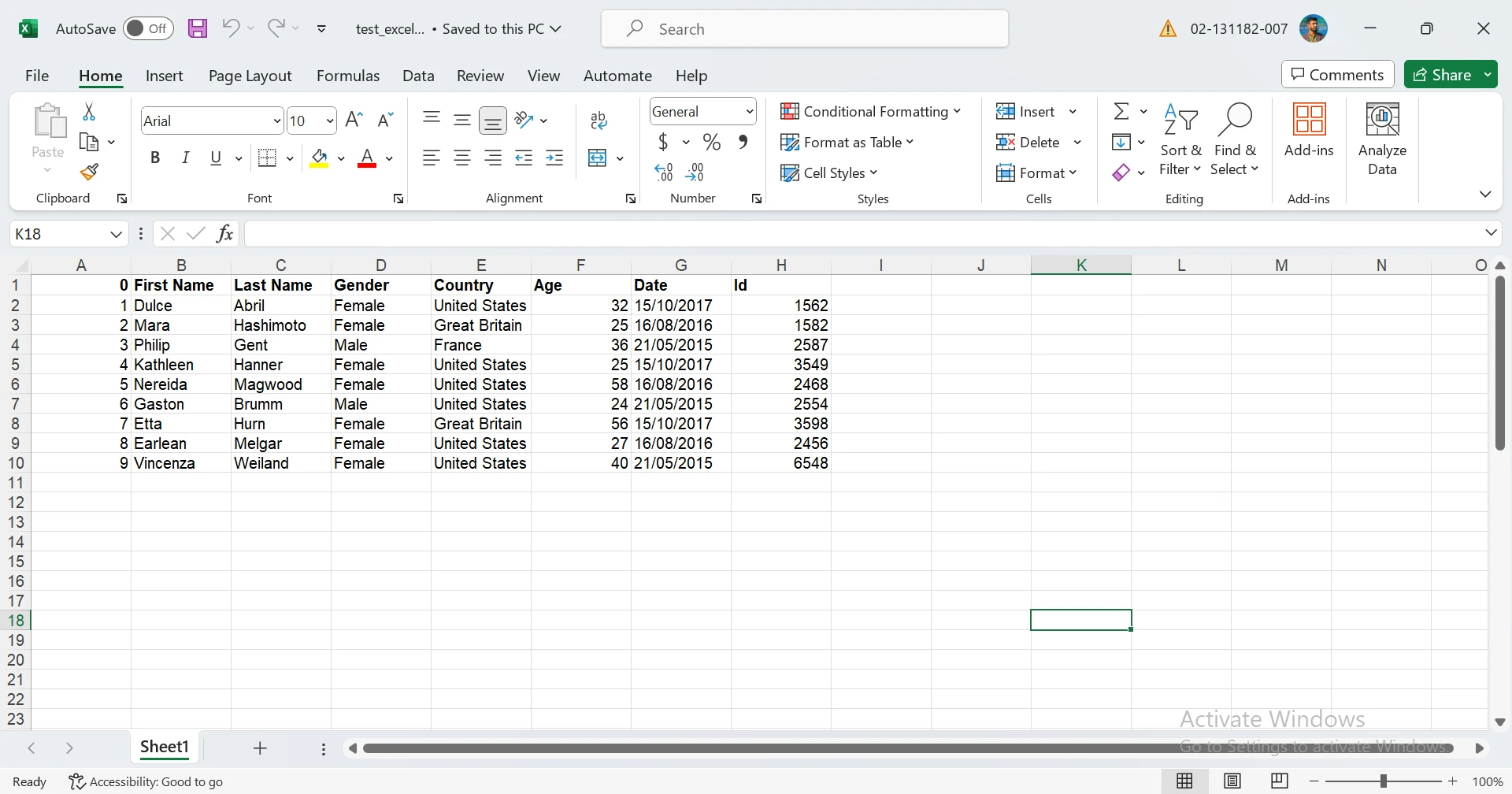Image resolution: width=1512 pixels, height=794 pixels.
Task: Click the Percent Style icon
Action: click(x=712, y=143)
